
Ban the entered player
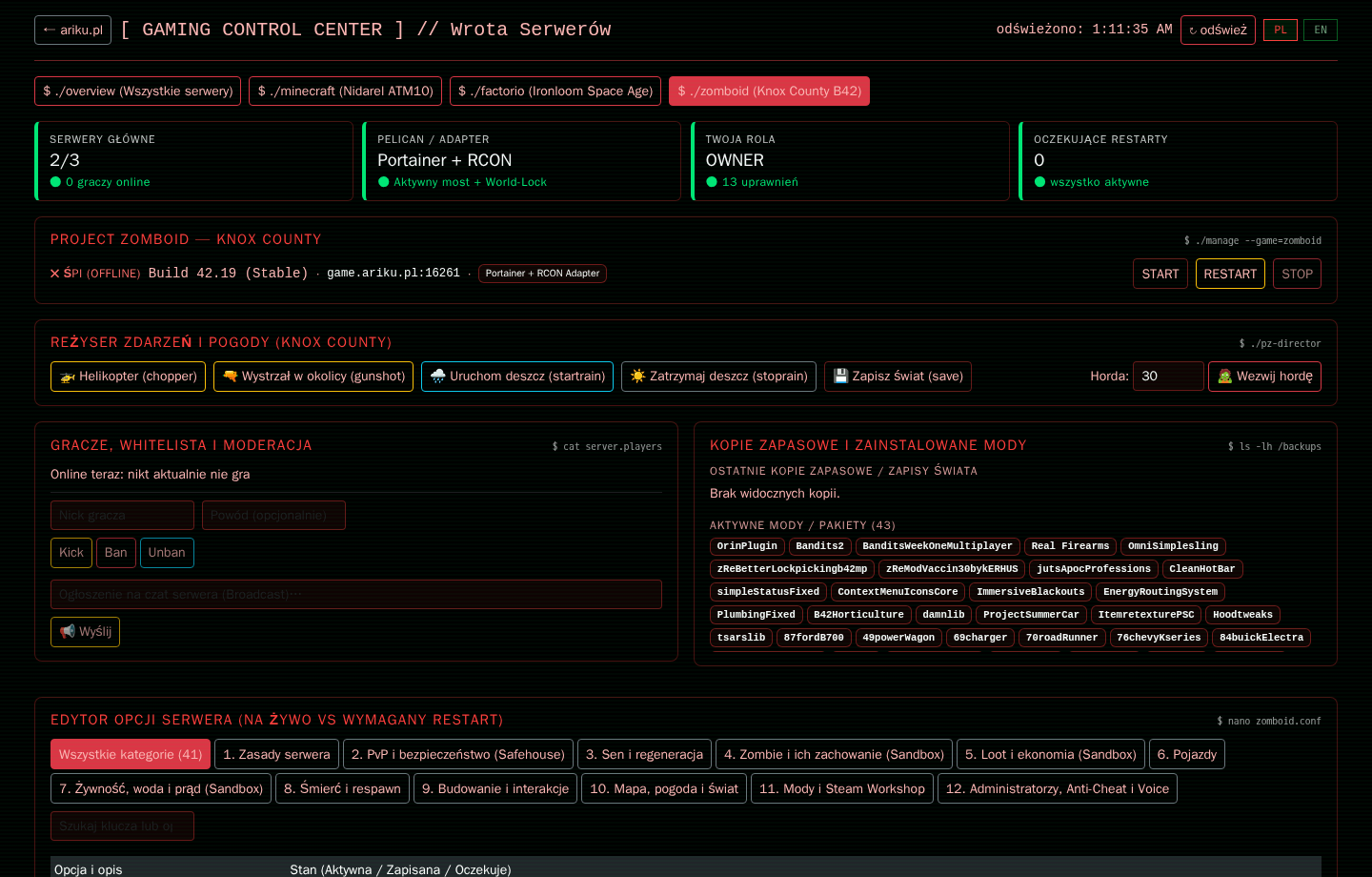click(x=116, y=553)
